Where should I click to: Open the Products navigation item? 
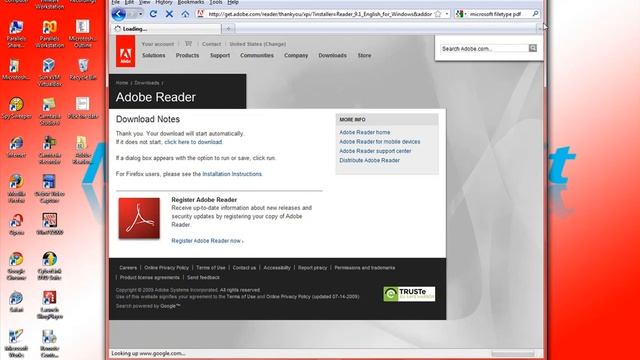(x=187, y=55)
